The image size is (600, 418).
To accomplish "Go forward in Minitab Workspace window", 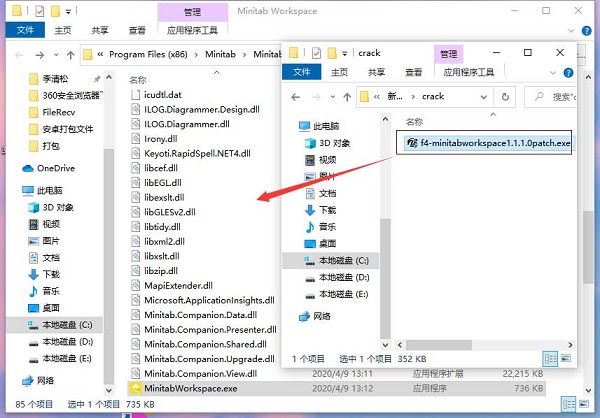I will 39,56.
